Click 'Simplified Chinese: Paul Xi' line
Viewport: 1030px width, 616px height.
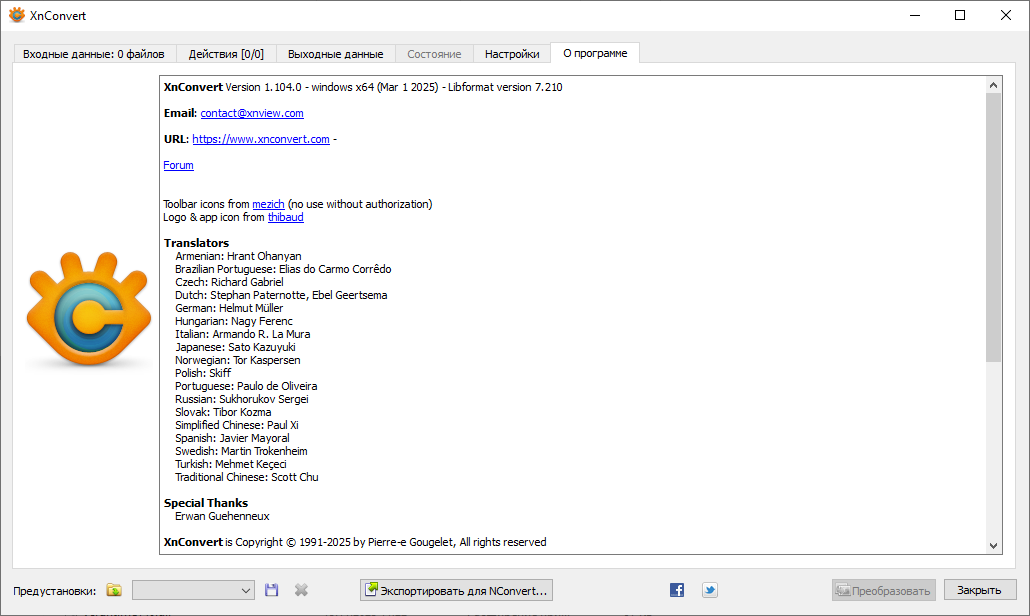237,426
